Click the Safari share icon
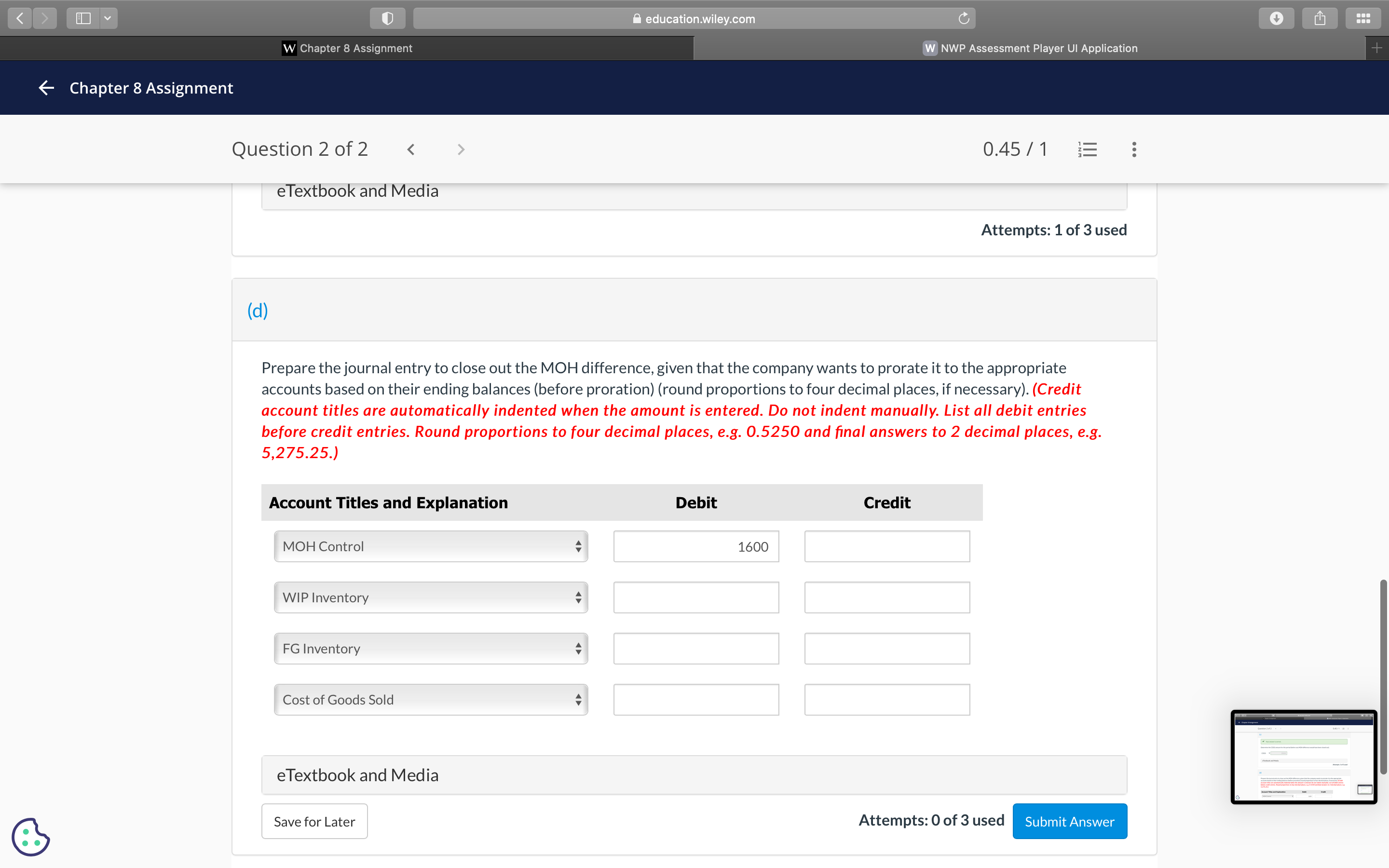Screen dimensions: 1389x868 coord(1320,18)
